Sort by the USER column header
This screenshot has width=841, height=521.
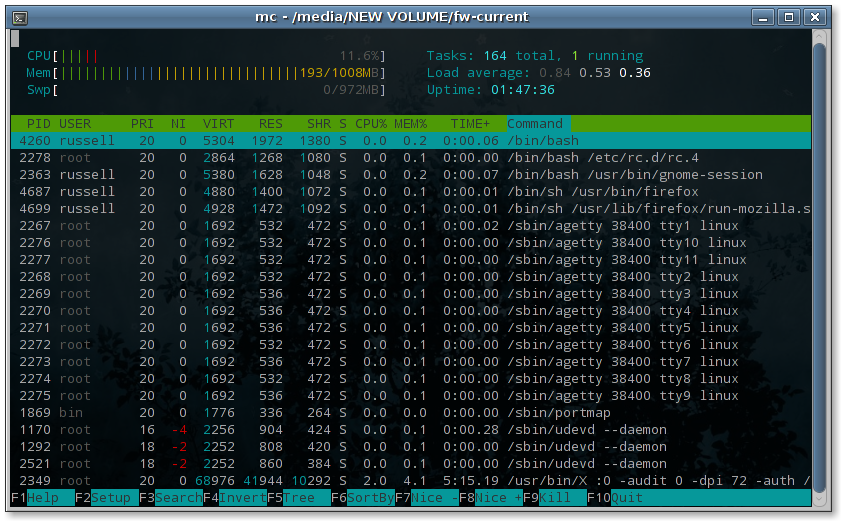coord(75,124)
